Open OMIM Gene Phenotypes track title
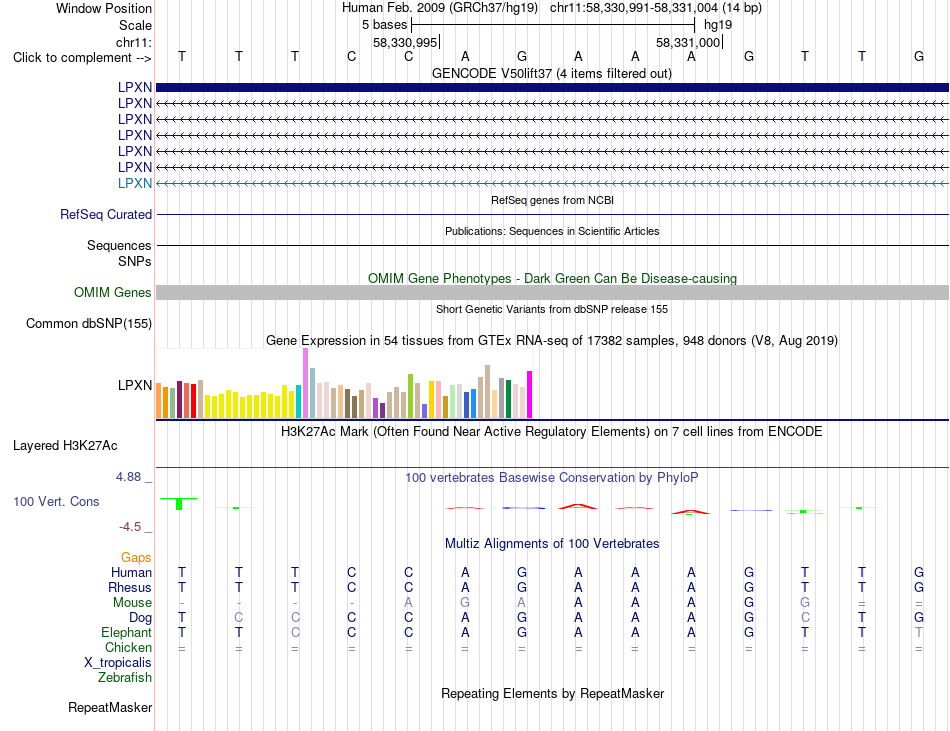 click(552, 279)
